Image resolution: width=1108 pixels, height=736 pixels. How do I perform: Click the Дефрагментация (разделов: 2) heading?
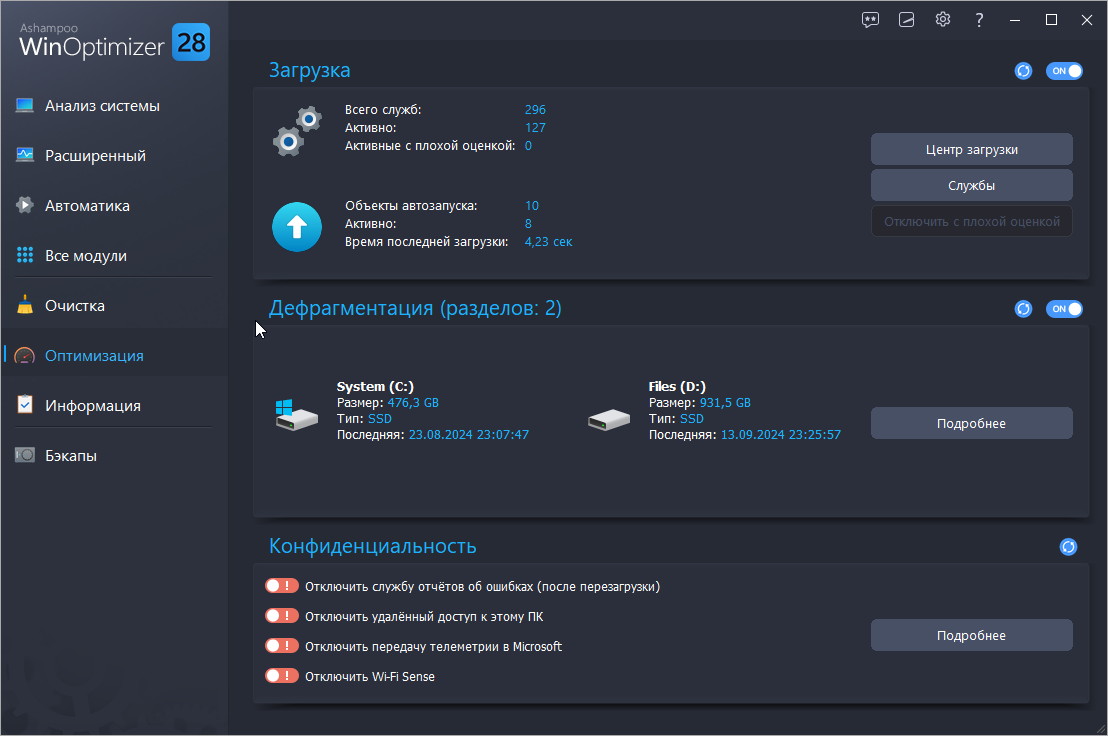pos(415,309)
